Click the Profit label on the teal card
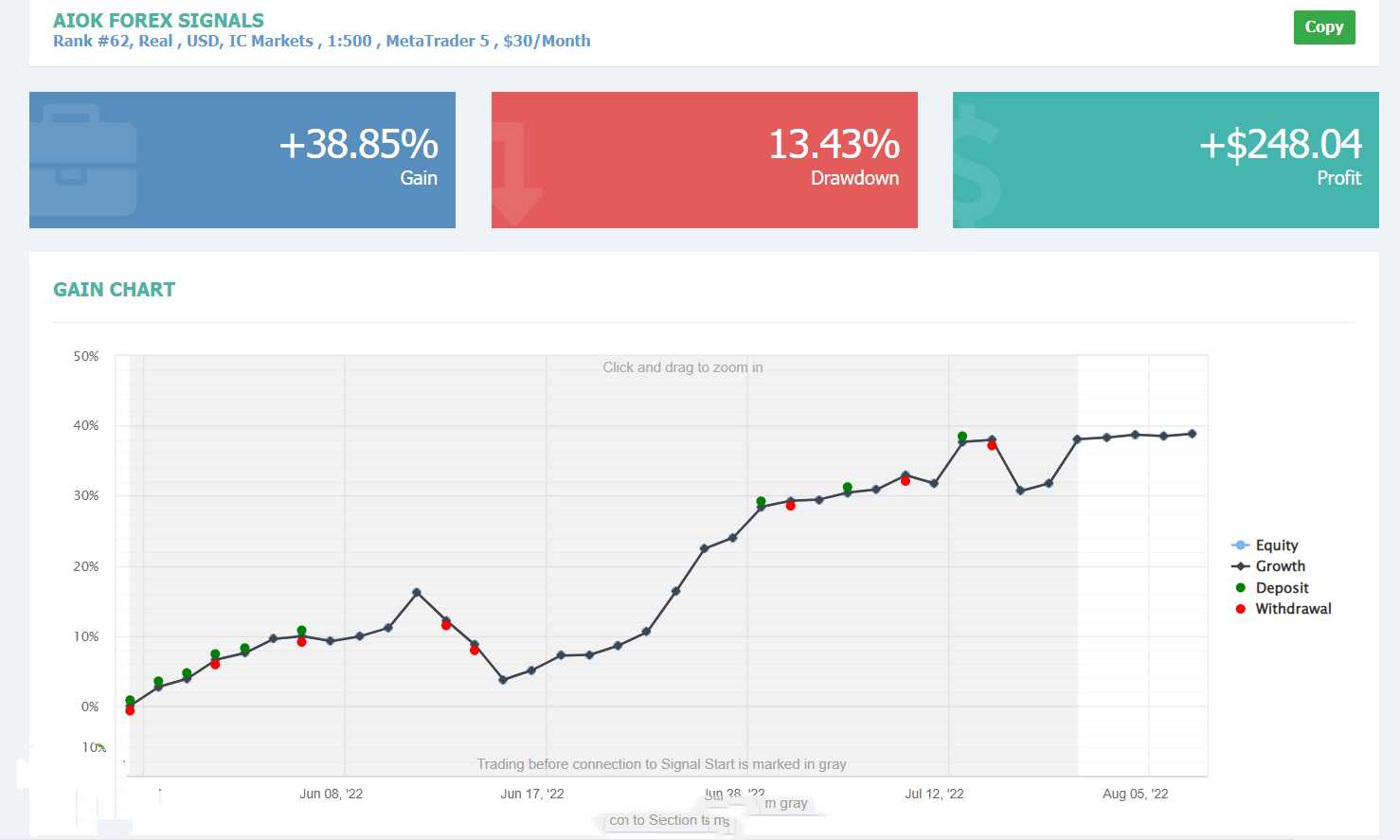The height and width of the screenshot is (840, 1400). click(1339, 178)
